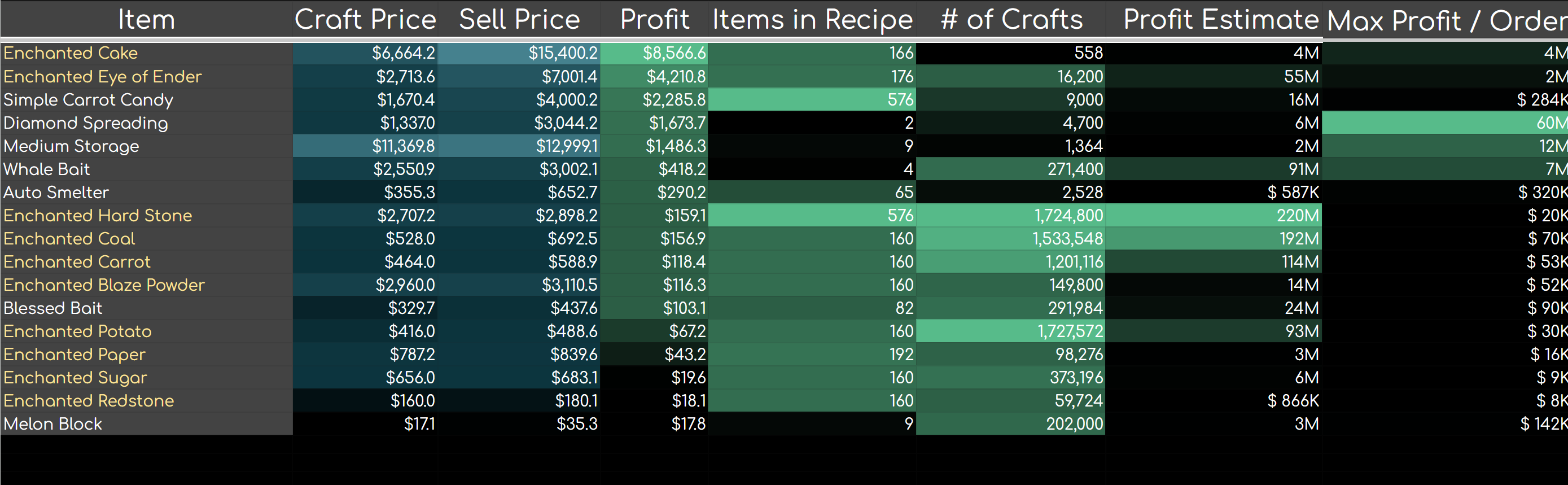The width and height of the screenshot is (1568, 485).
Task: Click the Profit Estimate column header
Action: pos(1220,19)
